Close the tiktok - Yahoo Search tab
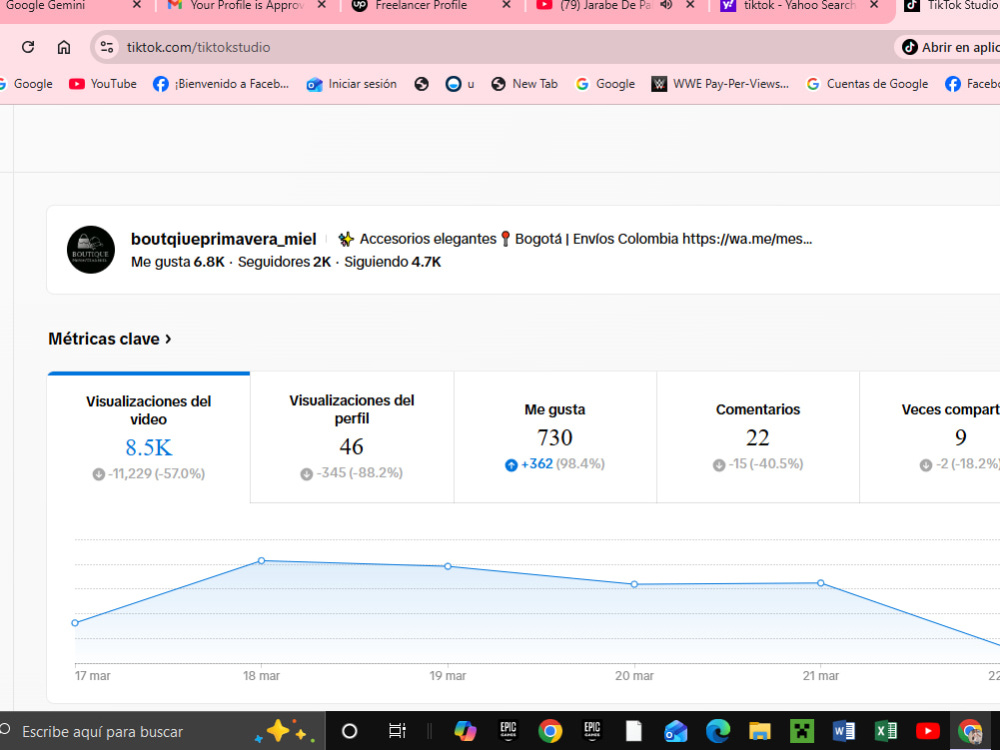The width and height of the screenshot is (1000, 750). point(874,5)
